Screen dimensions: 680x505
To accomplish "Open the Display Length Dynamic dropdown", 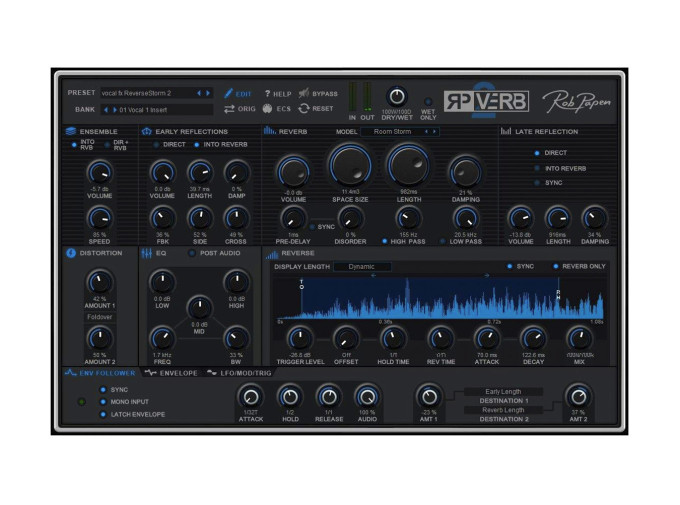I will point(362,267).
